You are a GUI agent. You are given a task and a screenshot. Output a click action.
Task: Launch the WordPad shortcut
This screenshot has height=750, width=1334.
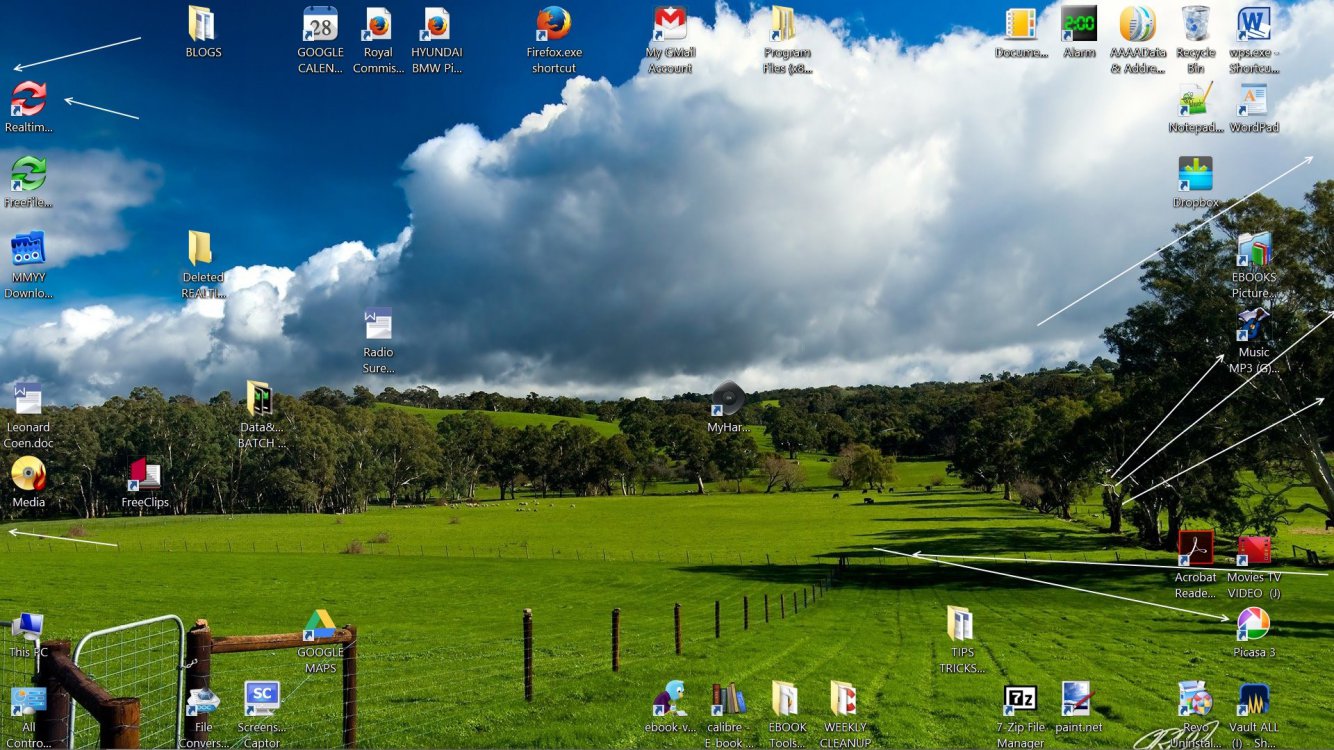[1253, 100]
